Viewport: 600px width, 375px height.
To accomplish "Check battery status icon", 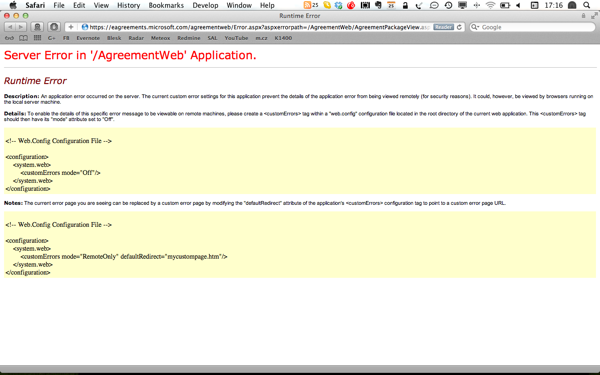I will (505, 5).
